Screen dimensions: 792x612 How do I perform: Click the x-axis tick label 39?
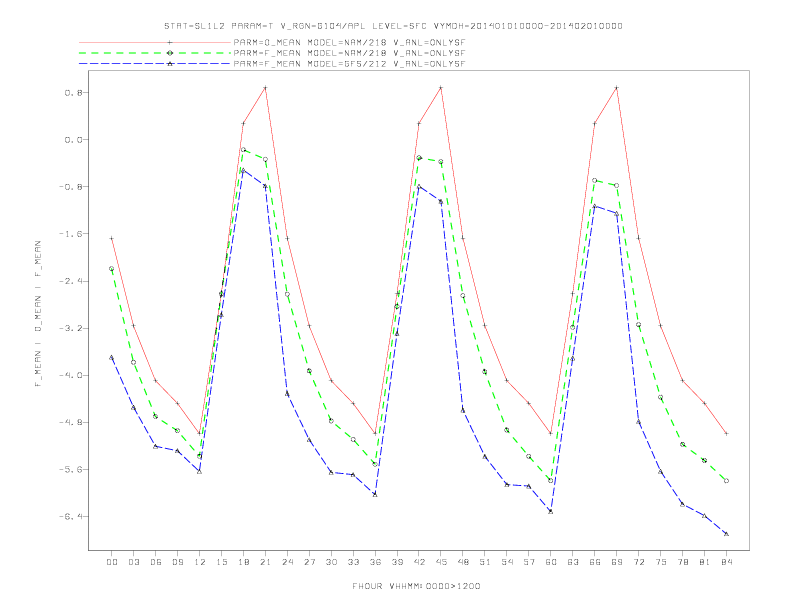click(397, 562)
